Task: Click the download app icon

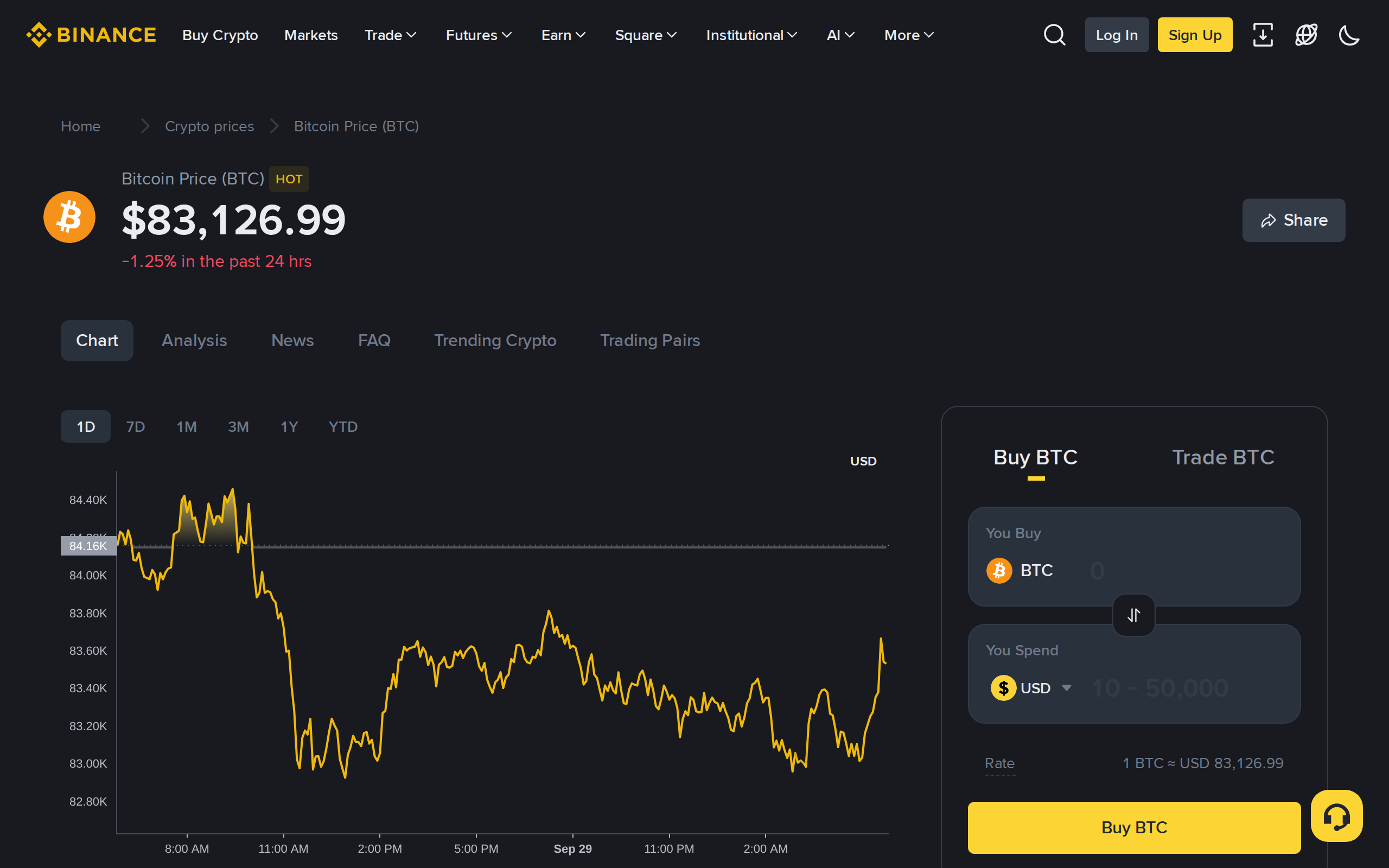Action: (1263, 35)
